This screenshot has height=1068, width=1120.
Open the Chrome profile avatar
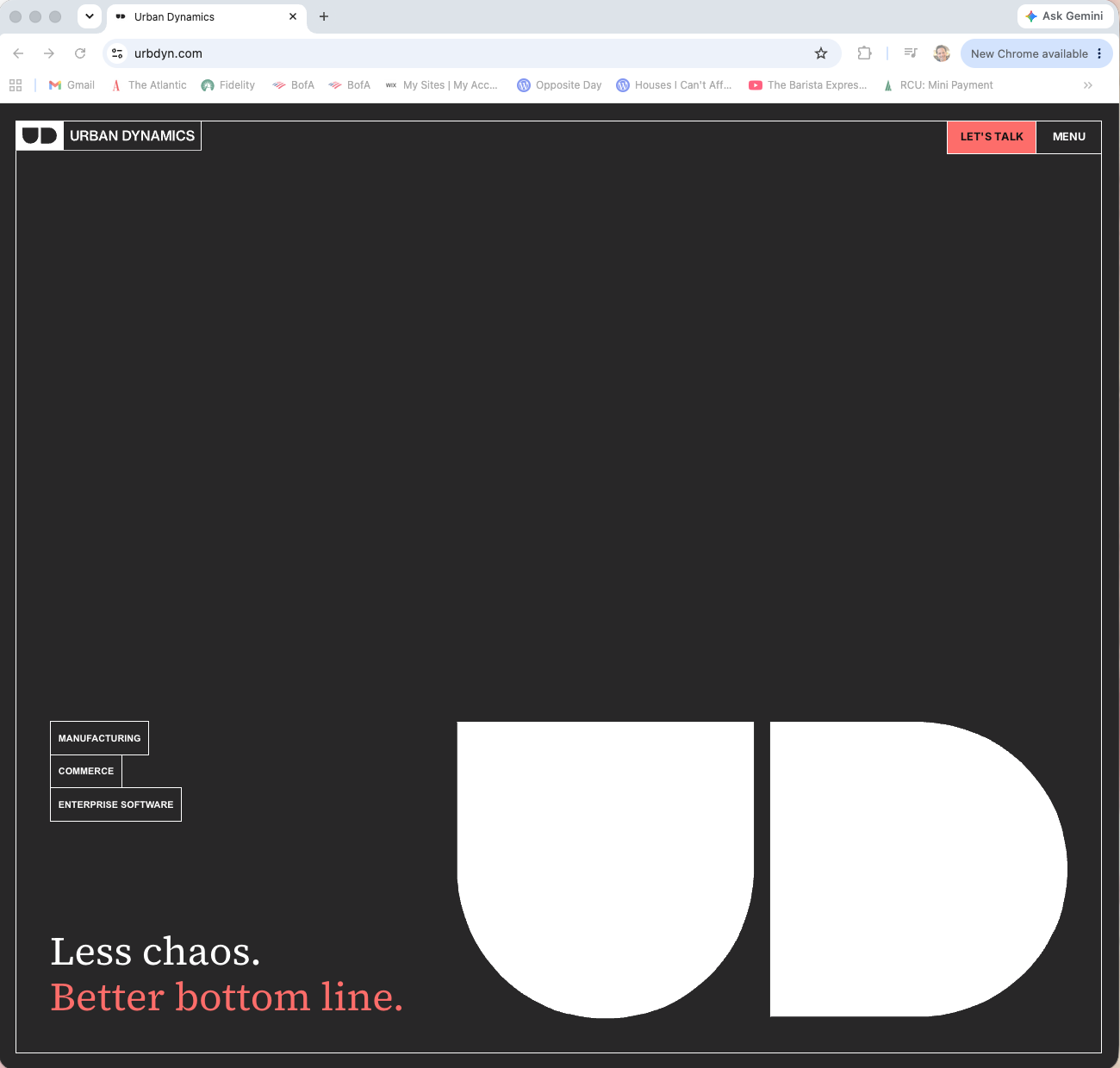(942, 53)
